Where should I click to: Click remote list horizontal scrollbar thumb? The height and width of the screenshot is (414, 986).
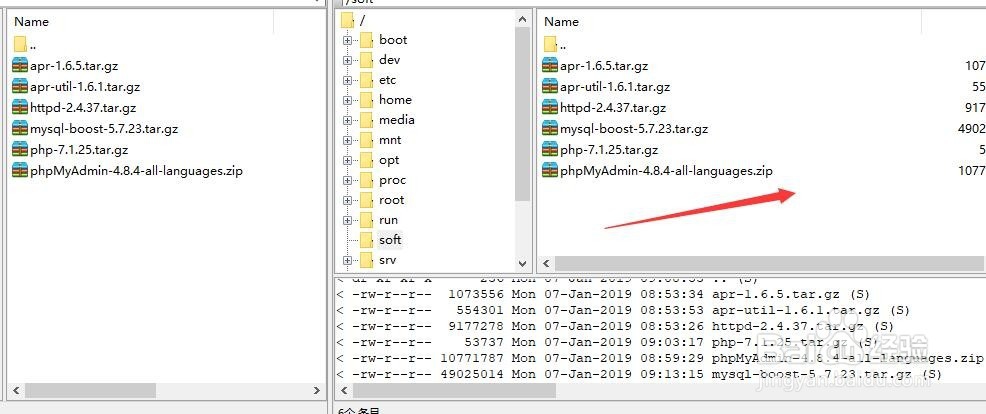(x=769, y=264)
